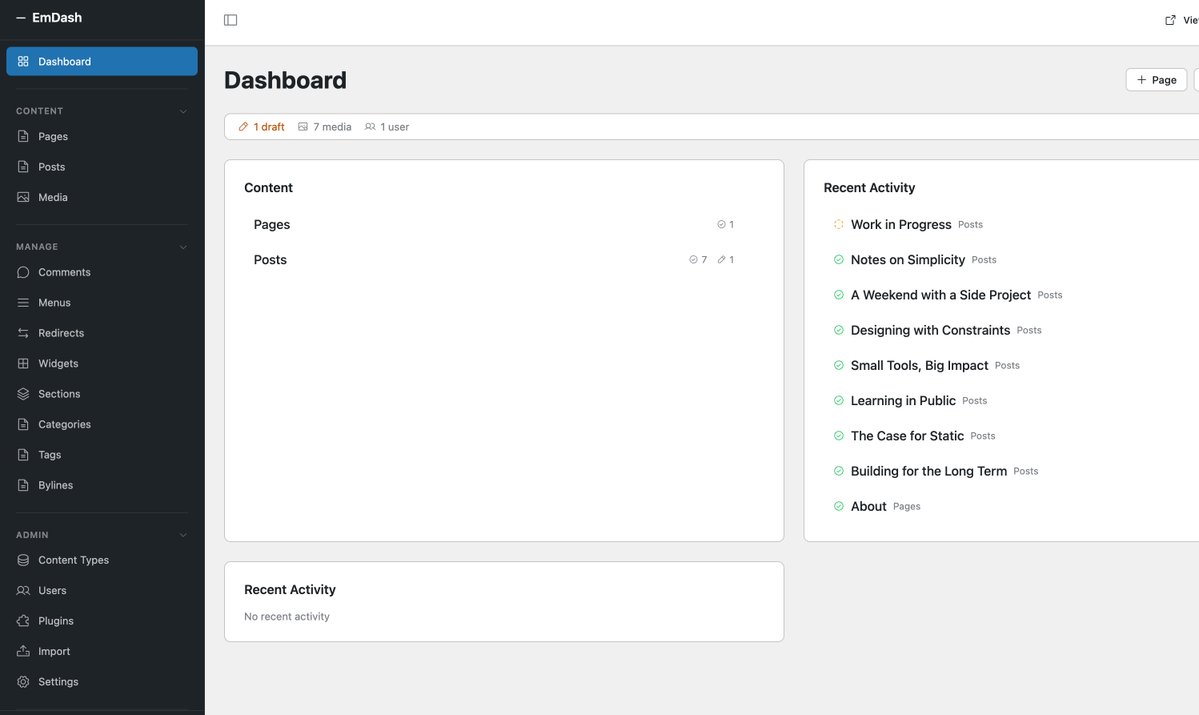The height and width of the screenshot is (715, 1199).
Task: Go to Posts in the sidebar
Action: (102, 167)
